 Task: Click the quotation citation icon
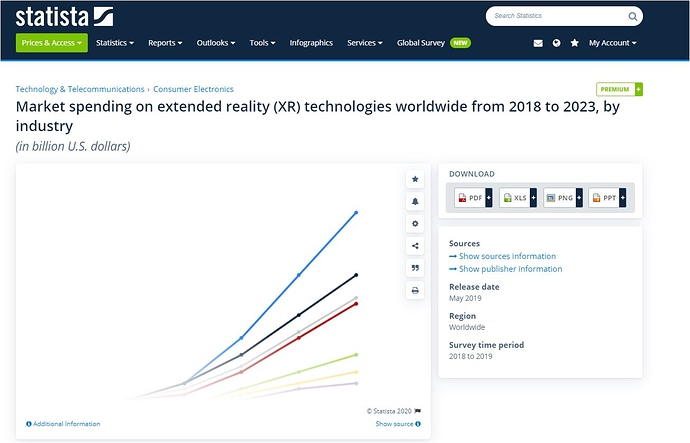coord(415,268)
